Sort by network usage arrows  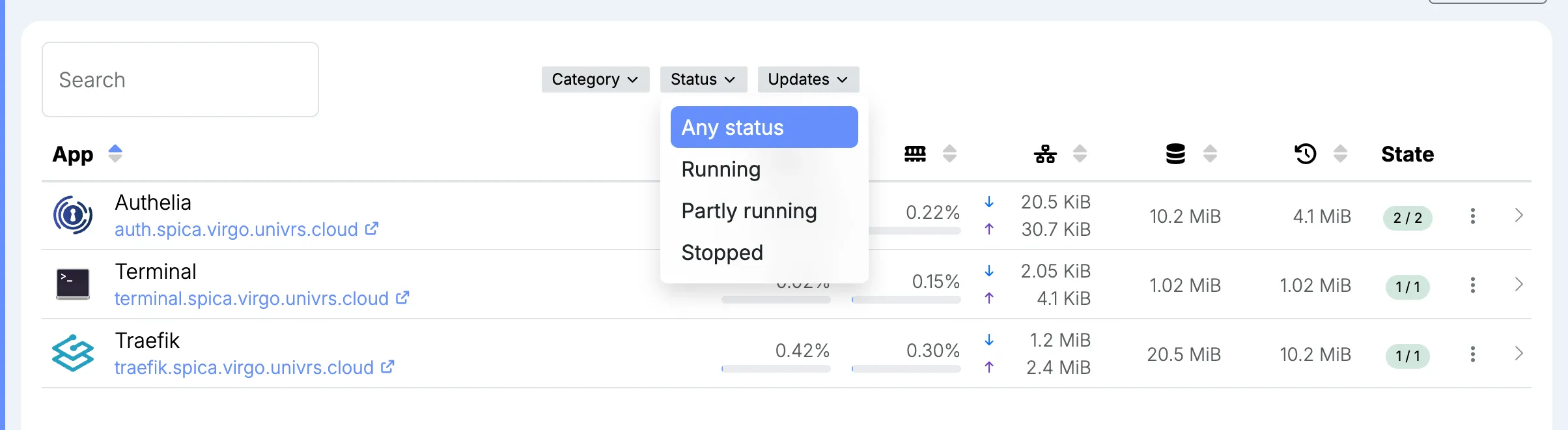coord(1080,154)
